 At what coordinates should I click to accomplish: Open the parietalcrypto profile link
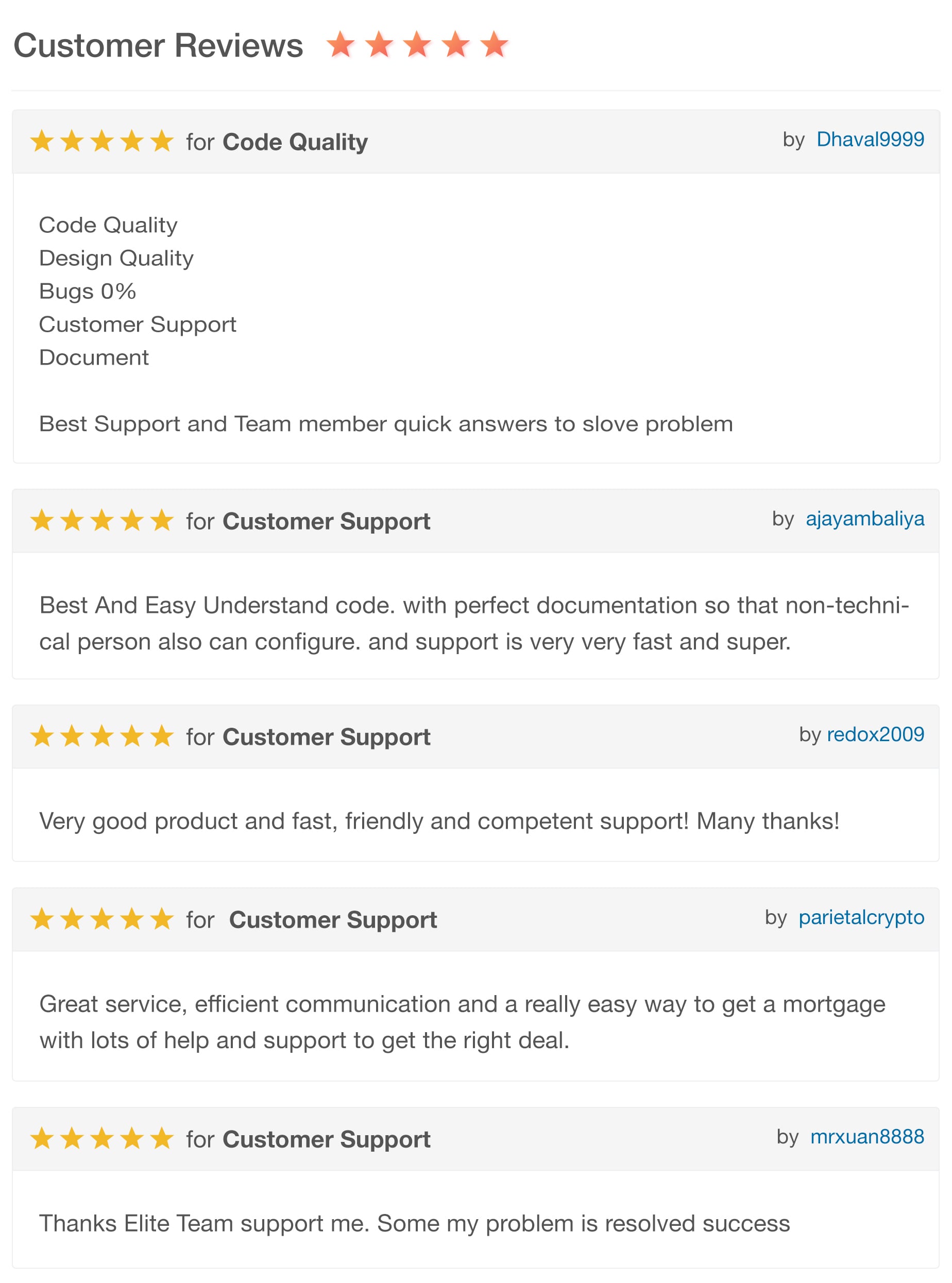[861, 918]
